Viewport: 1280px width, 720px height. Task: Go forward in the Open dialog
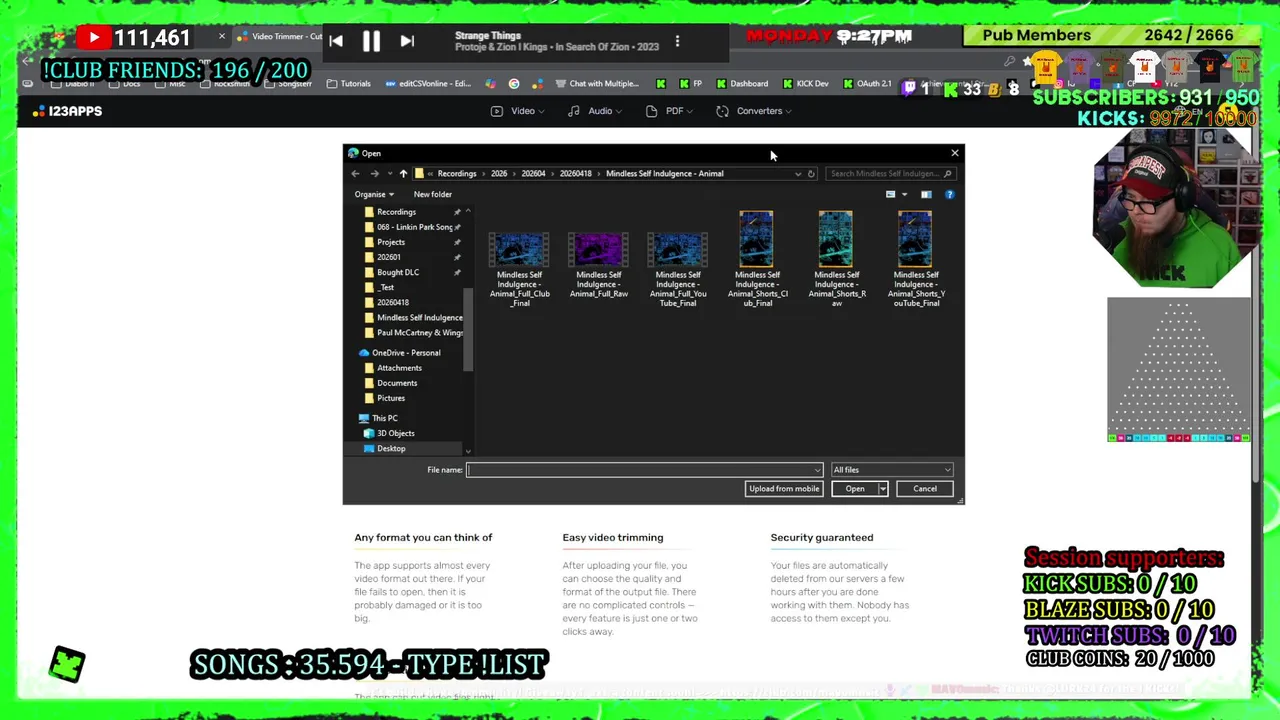(x=374, y=174)
